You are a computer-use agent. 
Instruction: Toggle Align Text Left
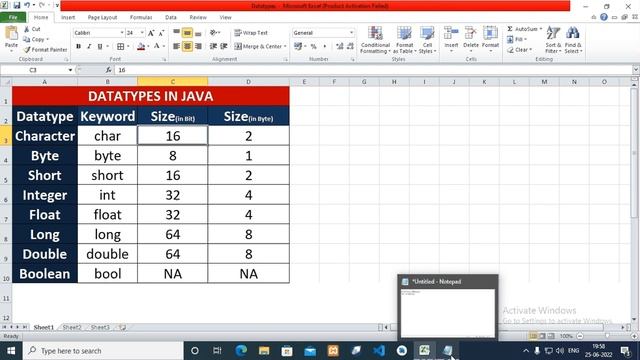tap(176, 47)
